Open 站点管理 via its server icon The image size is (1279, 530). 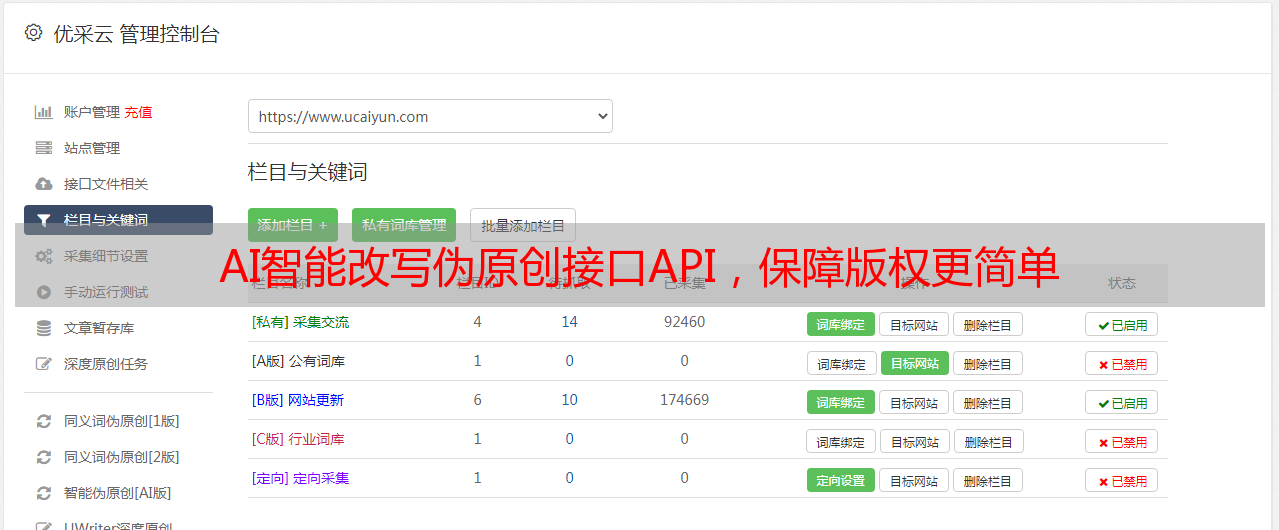click(x=43, y=148)
